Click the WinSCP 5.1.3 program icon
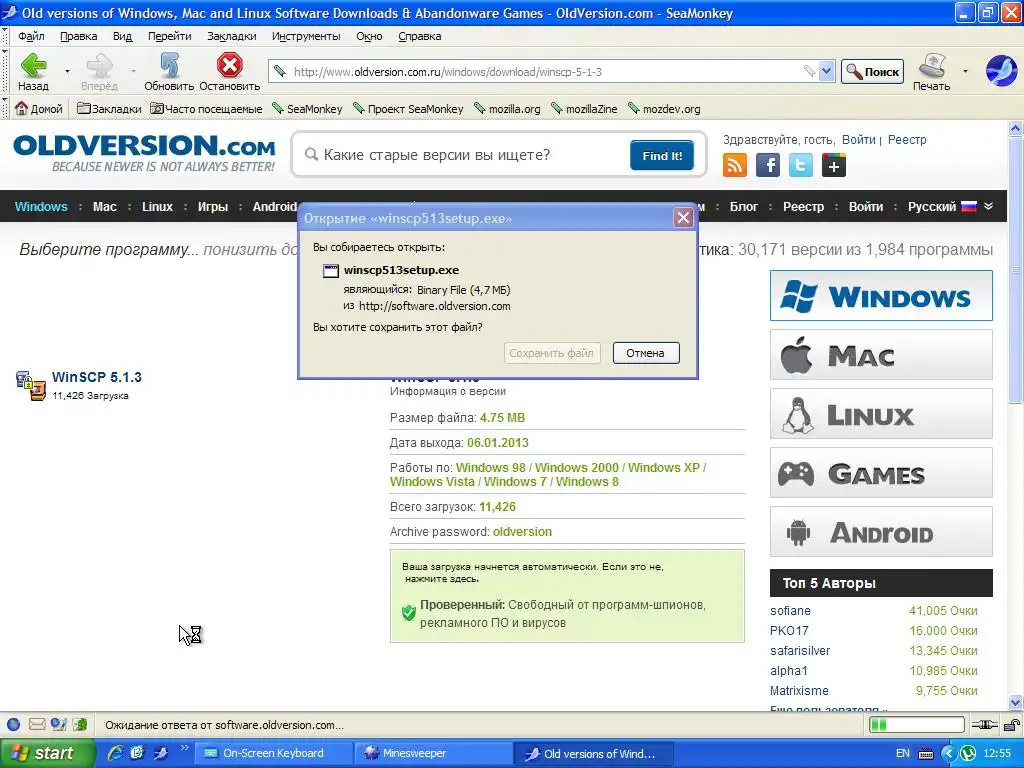1024x768 pixels. click(x=31, y=385)
